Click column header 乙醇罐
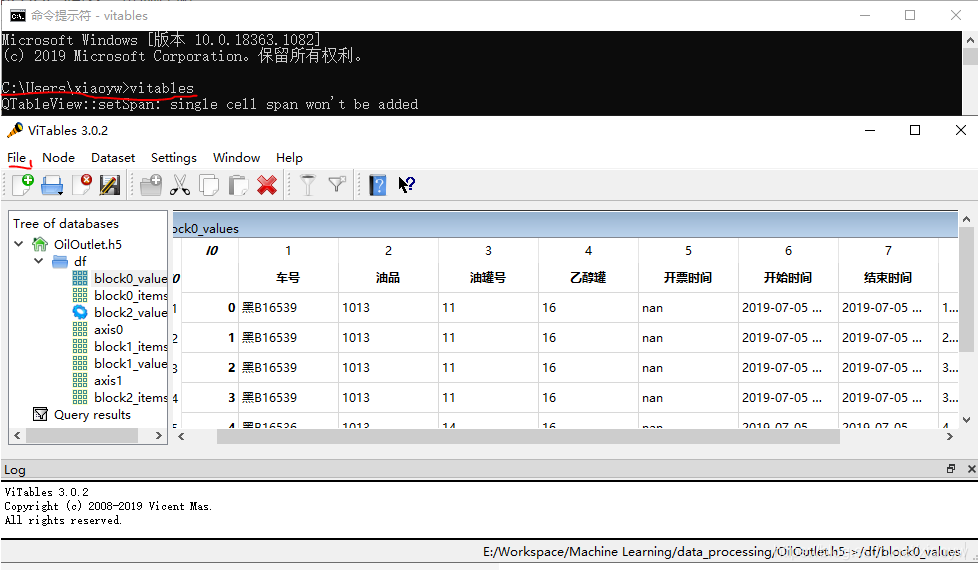The image size is (978, 570). pyautogui.click(x=588, y=278)
